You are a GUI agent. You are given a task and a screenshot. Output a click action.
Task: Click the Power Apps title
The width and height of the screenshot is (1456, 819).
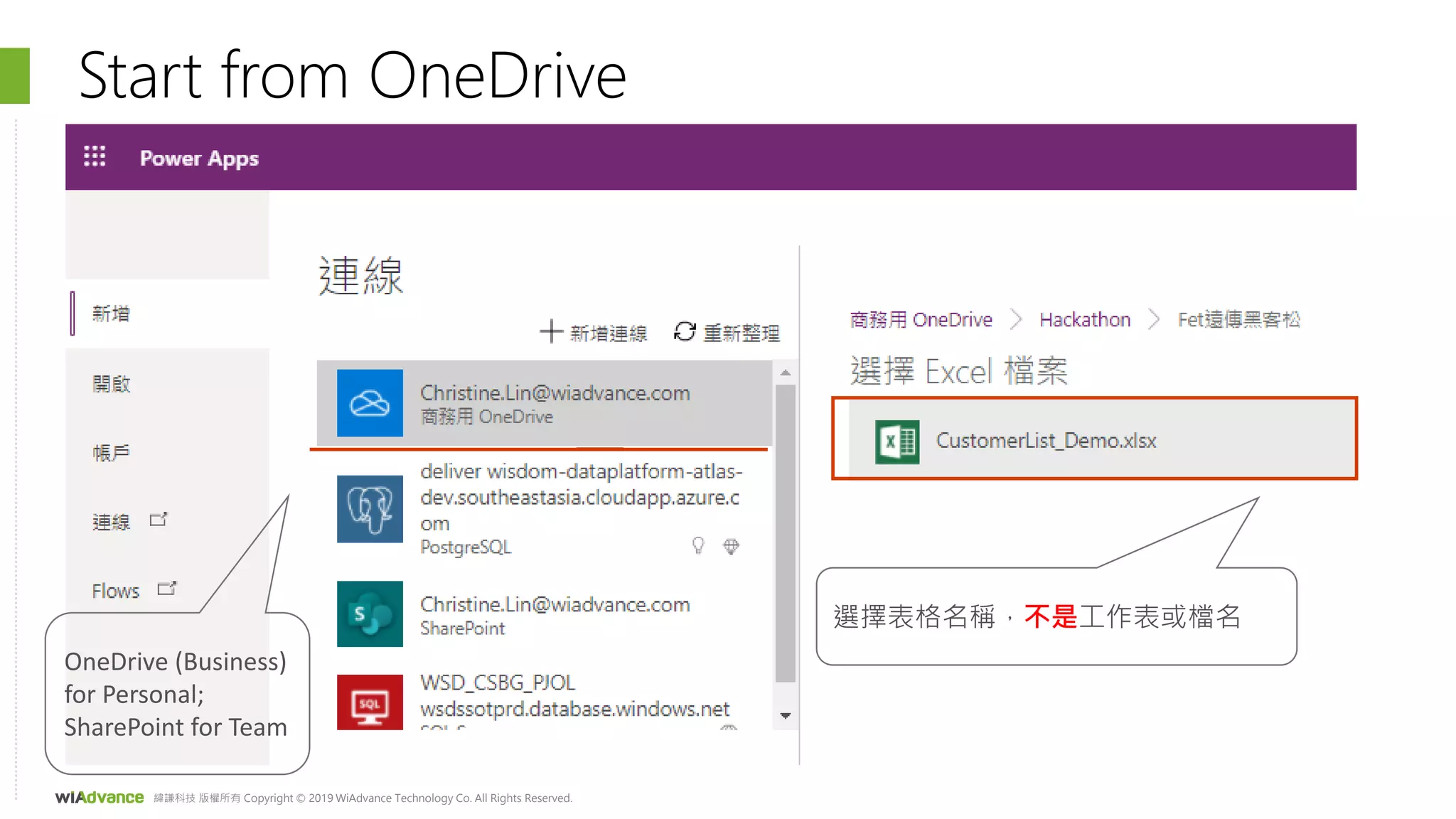pos(199,158)
